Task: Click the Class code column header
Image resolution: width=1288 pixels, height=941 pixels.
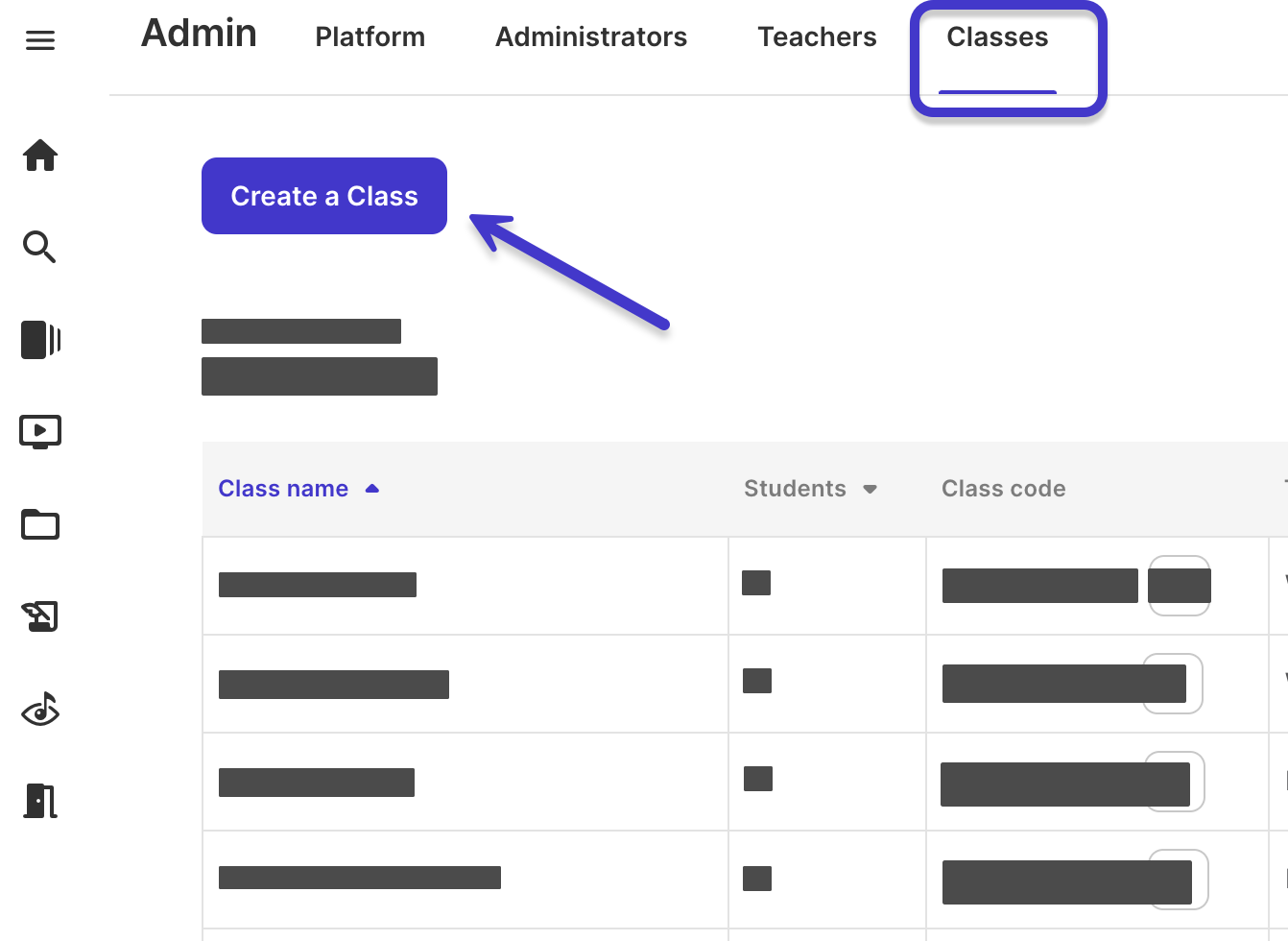Action: point(1003,489)
